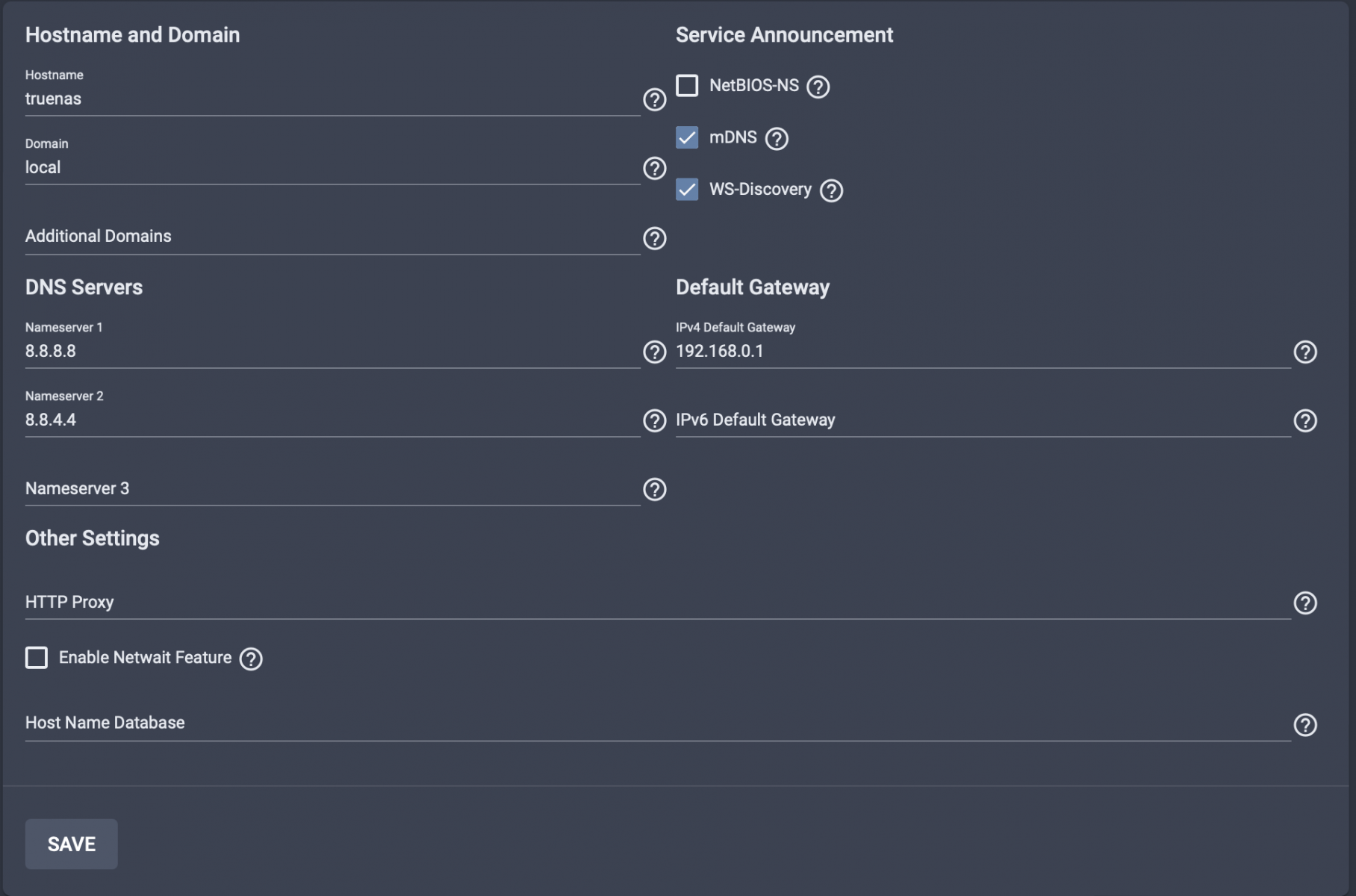Focus the Domain field containing local
1356x896 pixels.
click(332, 167)
